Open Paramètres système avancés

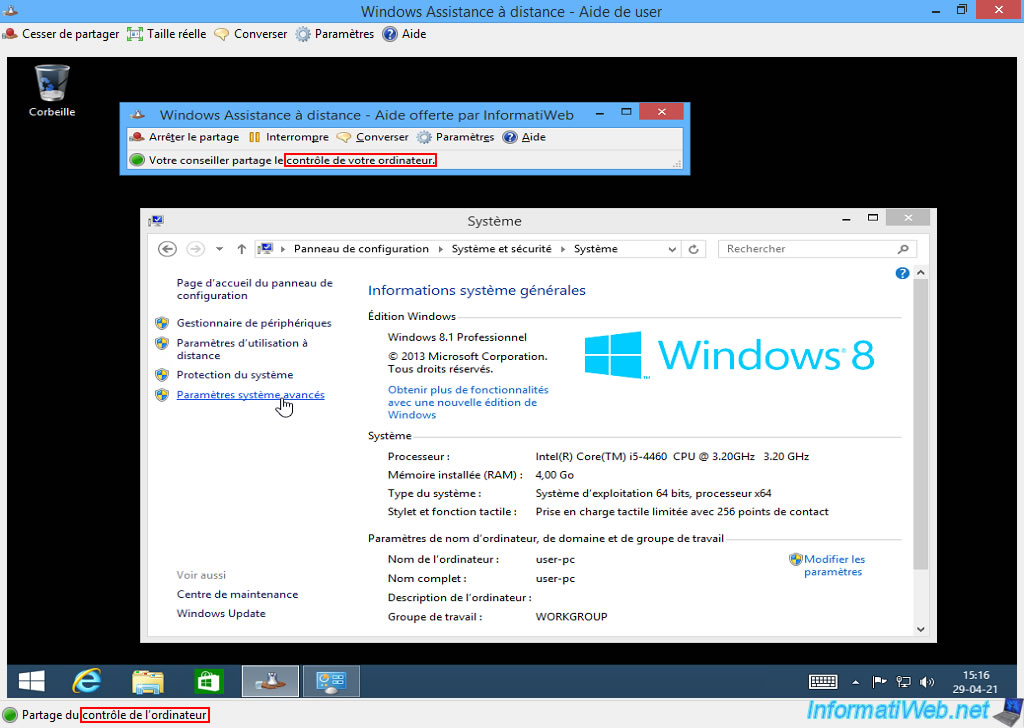pos(251,395)
